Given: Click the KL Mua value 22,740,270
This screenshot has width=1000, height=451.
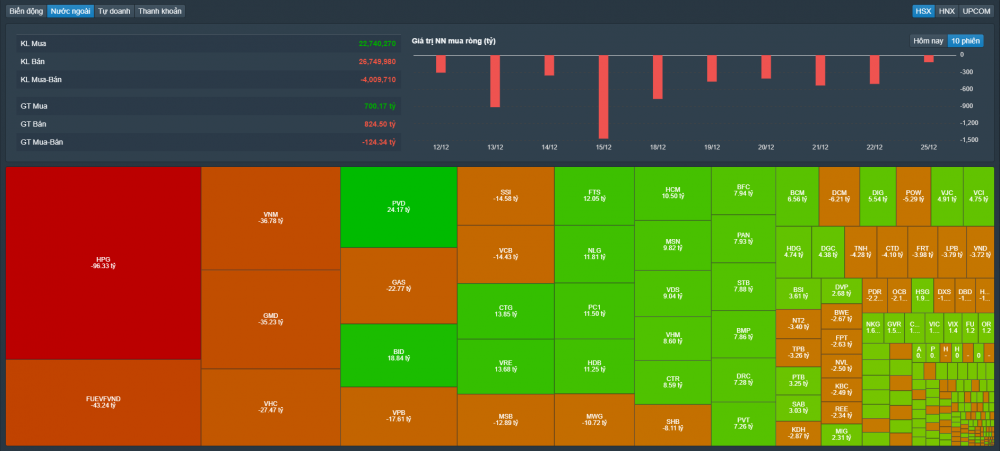Looking at the screenshot, I should [377, 44].
